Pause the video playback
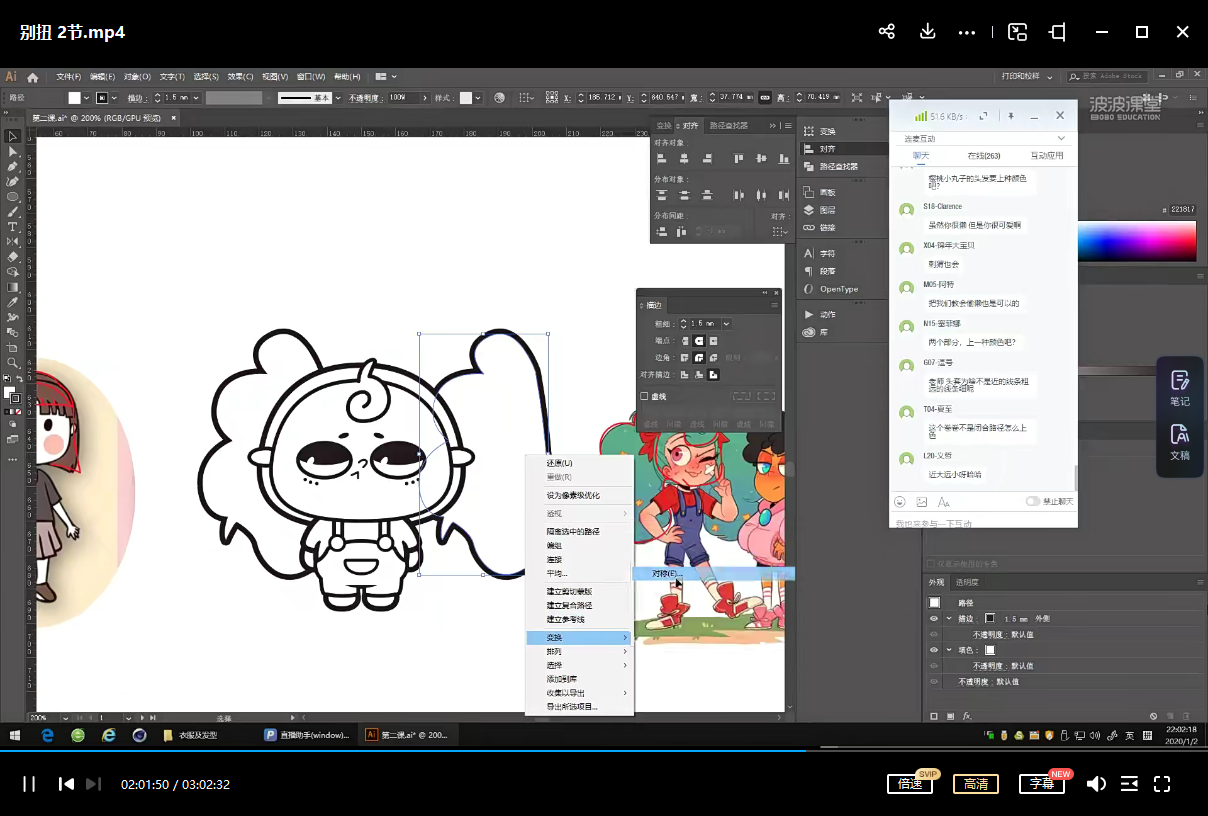1208x816 pixels. [29, 784]
